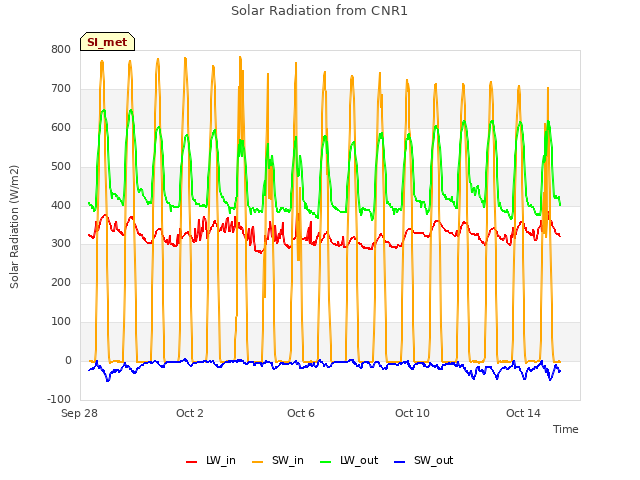Image resolution: width=640 pixels, height=480 pixels.
Task: Click the SI_met annotation label
Action: click(107, 42)
